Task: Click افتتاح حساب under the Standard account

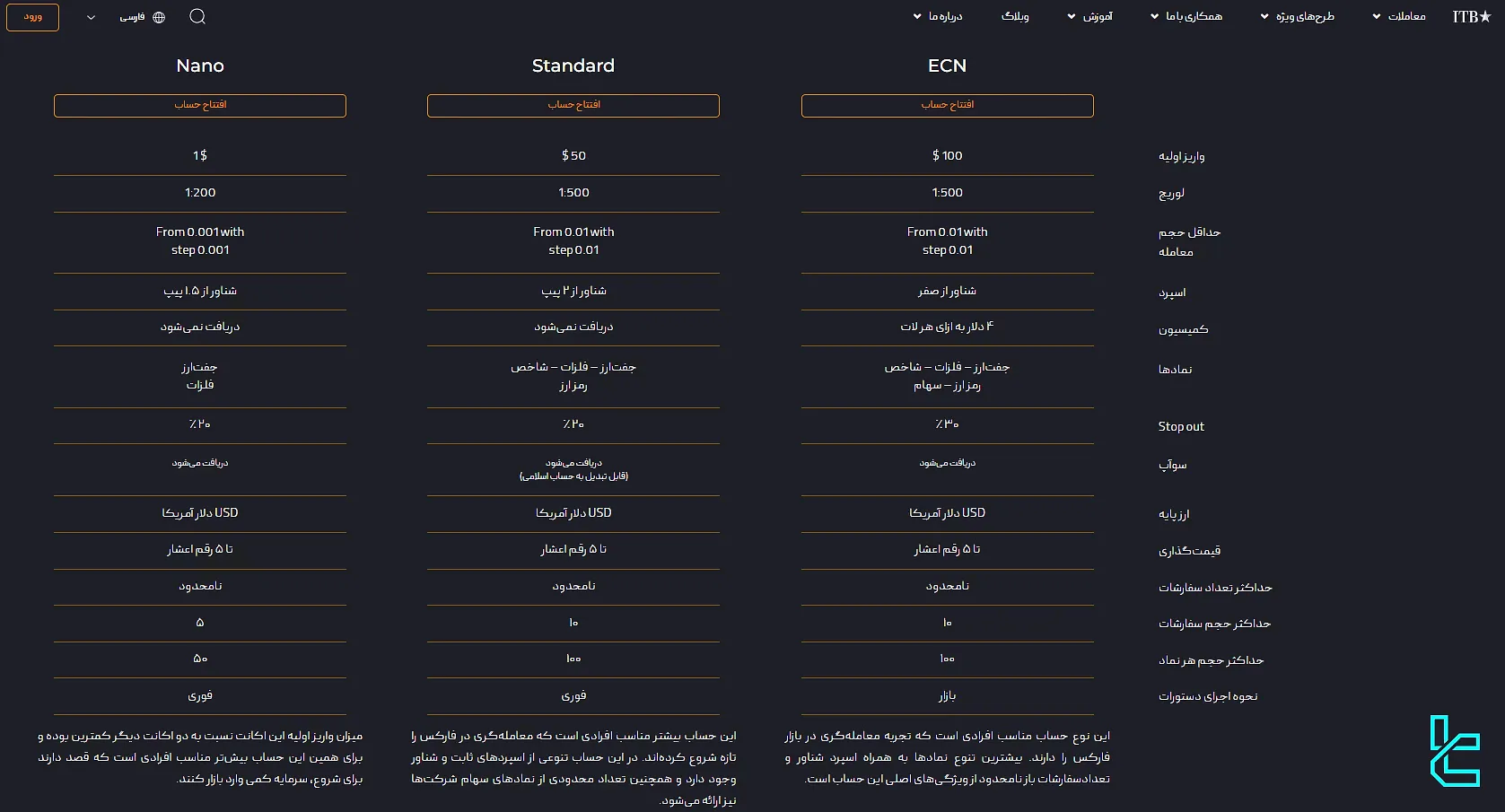Action: (x=573, y=105)
